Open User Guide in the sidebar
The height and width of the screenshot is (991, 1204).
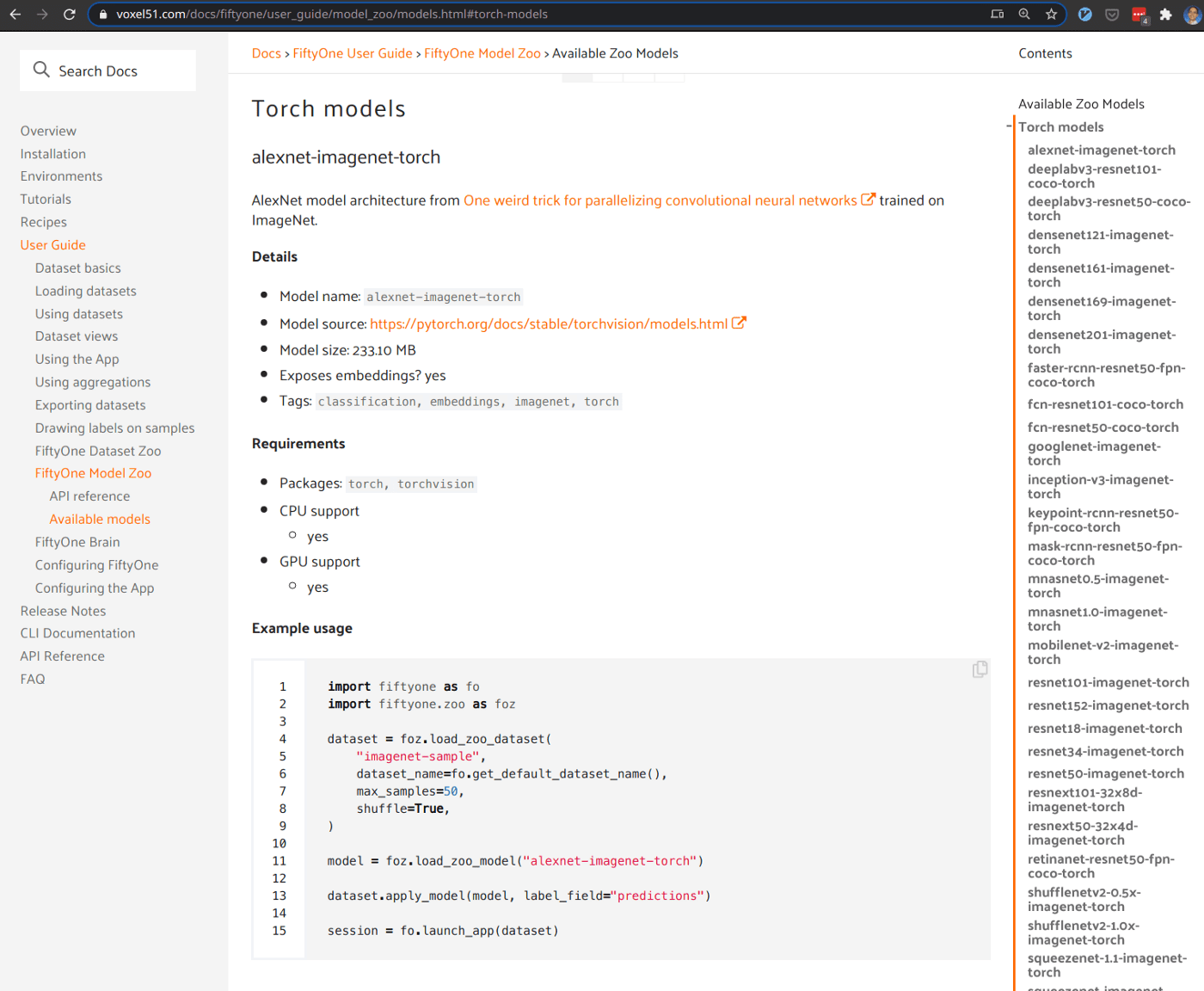point(53,245)
